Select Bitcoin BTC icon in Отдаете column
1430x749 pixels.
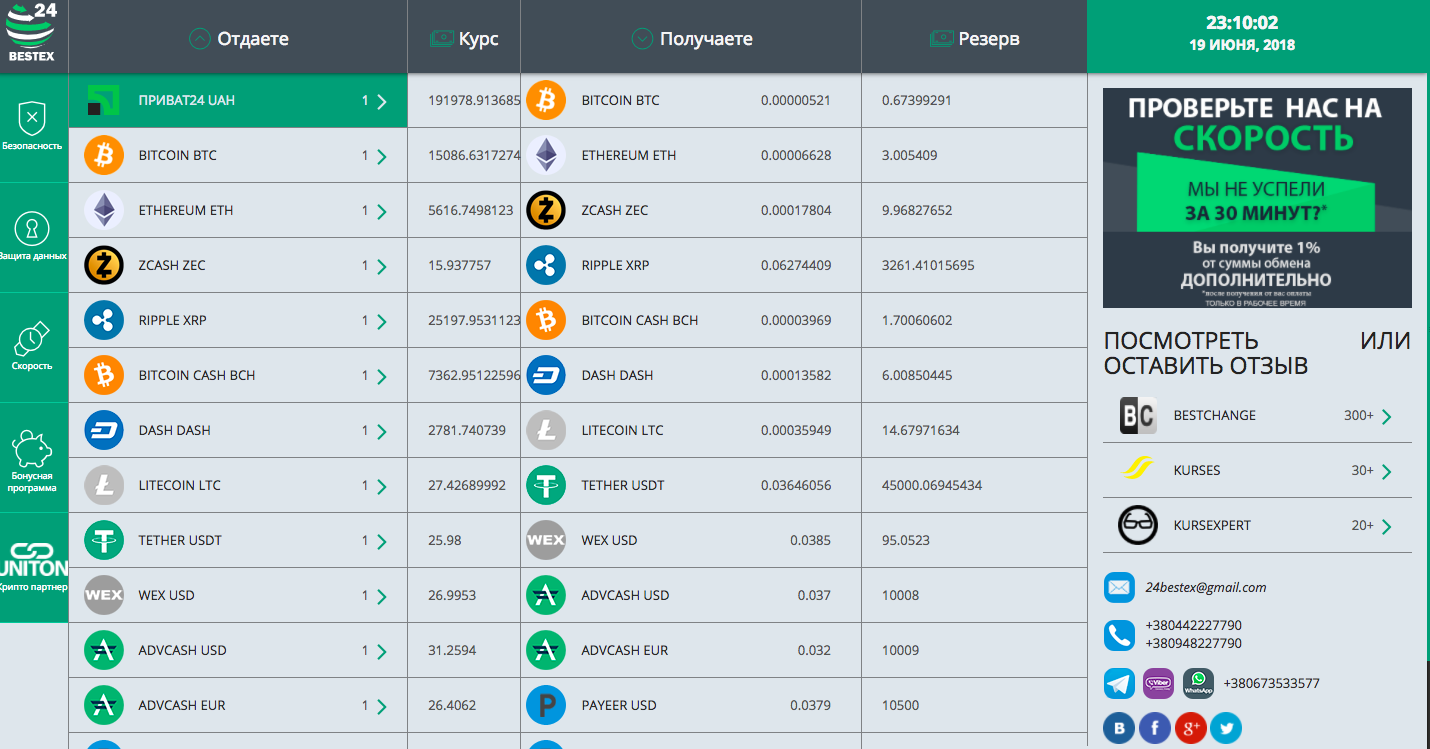pos(104,155)
